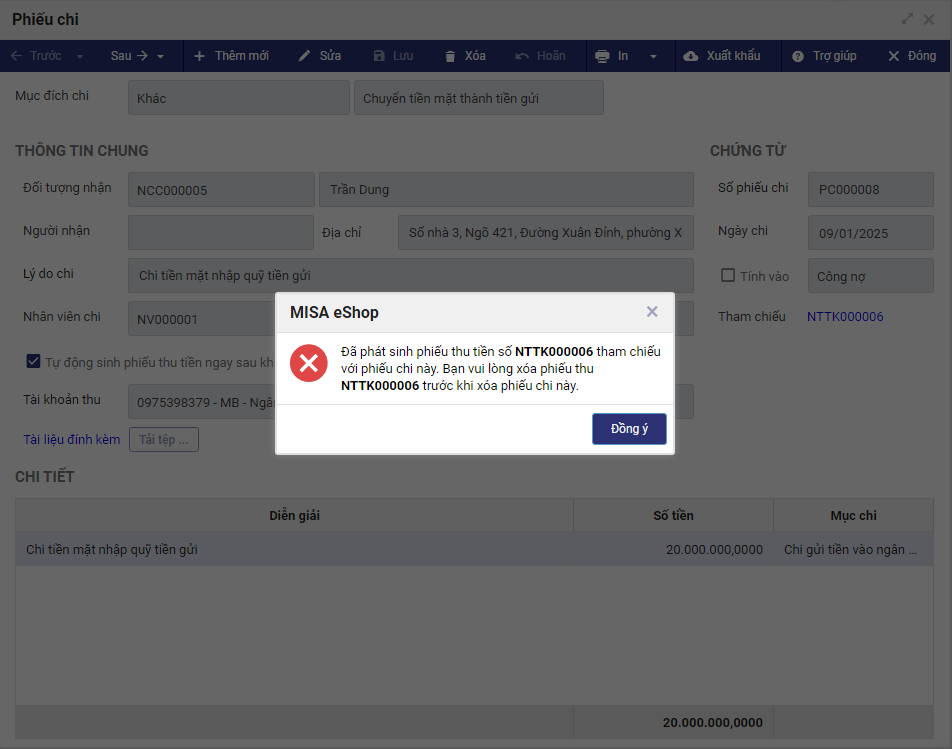Click the Sửa toolbar label
This screenshot has height=749, width=952.
coord(330,56)
